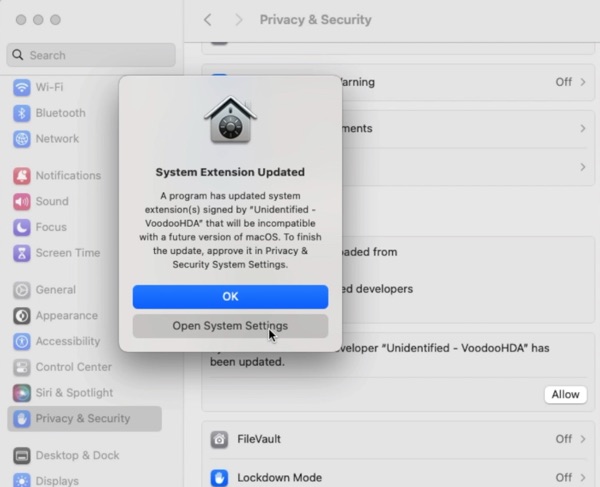Image resolution: width=600 pixels, height=487 pixels.
Task: Click the FileVault icon in list
Action: tap(219, 439)
